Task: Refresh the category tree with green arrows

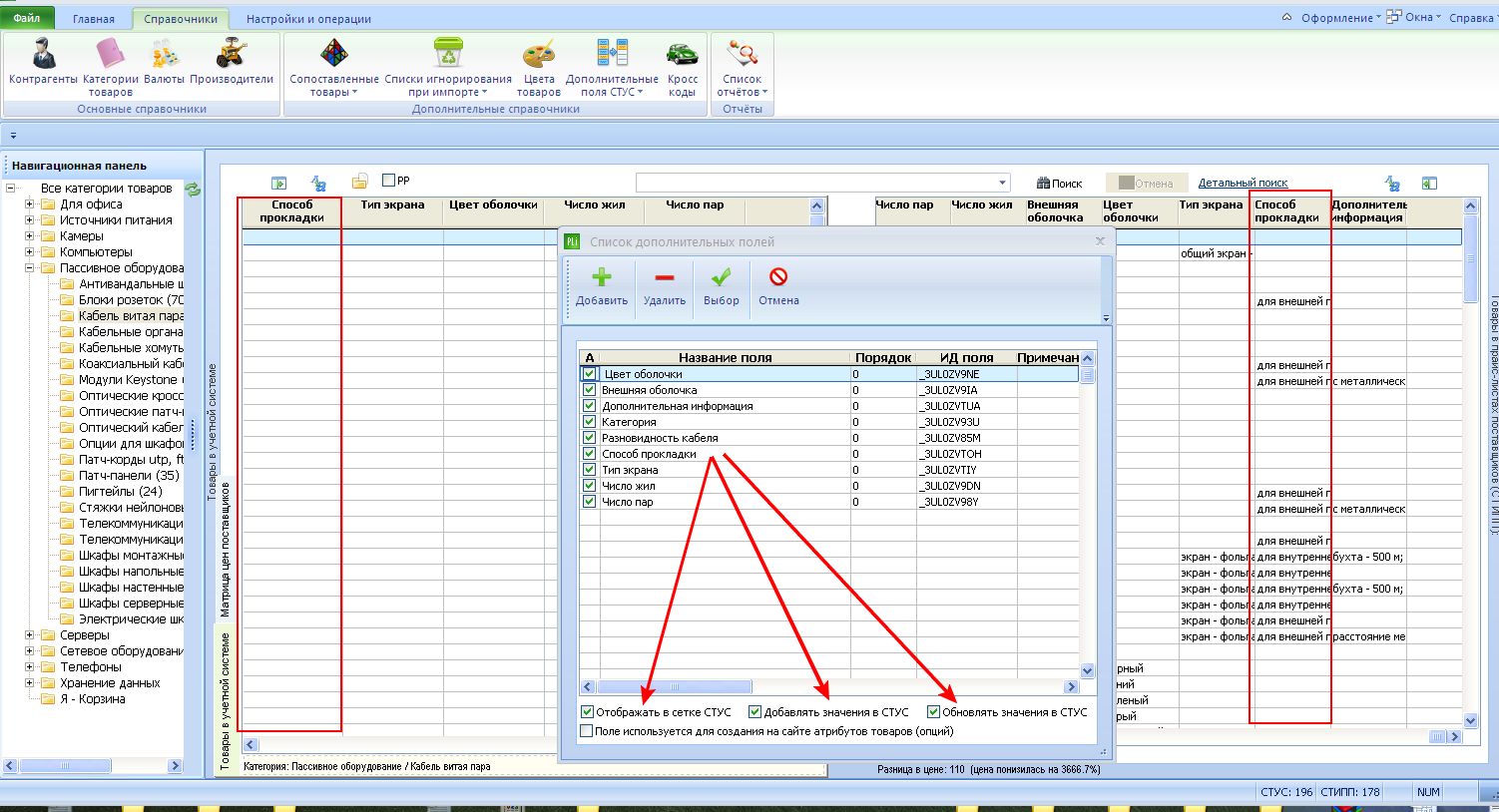Action: click(193, 189)
